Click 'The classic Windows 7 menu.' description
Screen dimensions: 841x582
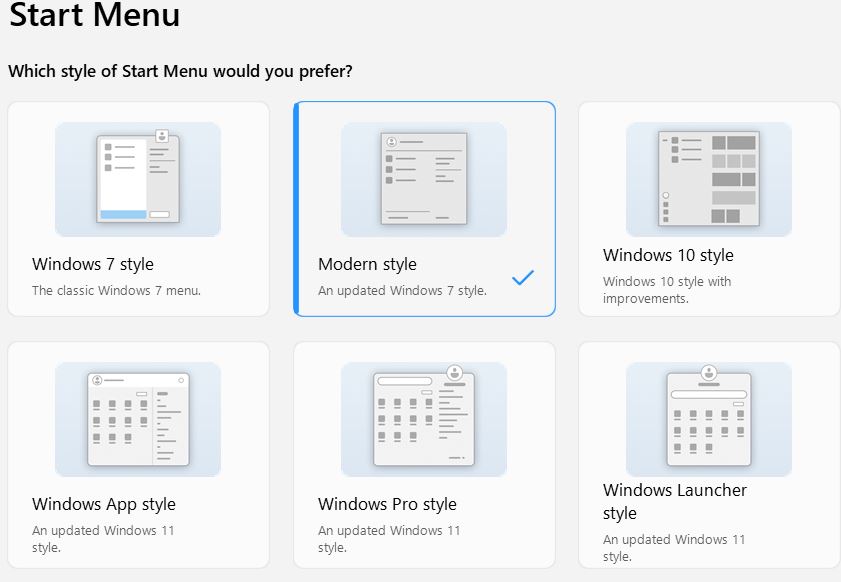click(x=116, y=291)
